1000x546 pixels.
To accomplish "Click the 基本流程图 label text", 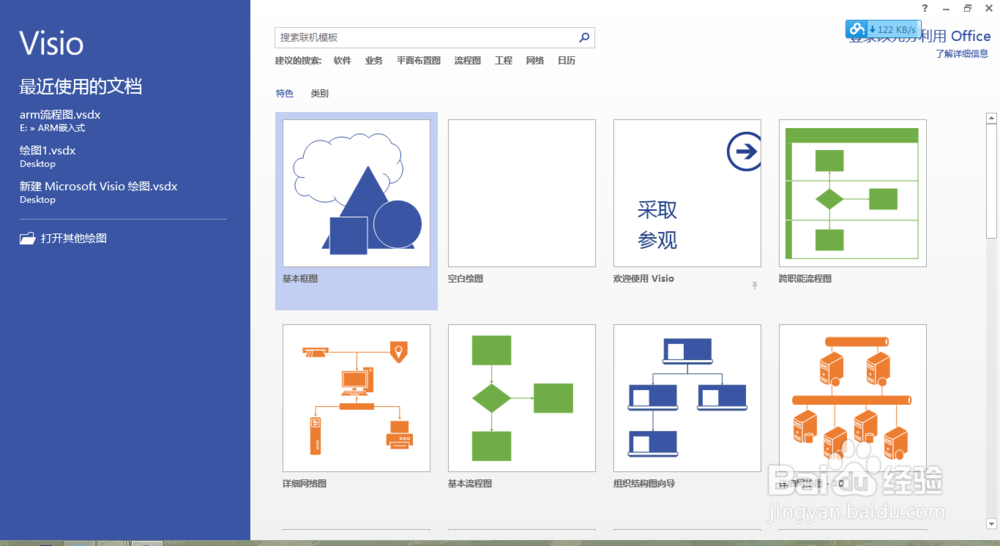I will [x=470, y=483].
